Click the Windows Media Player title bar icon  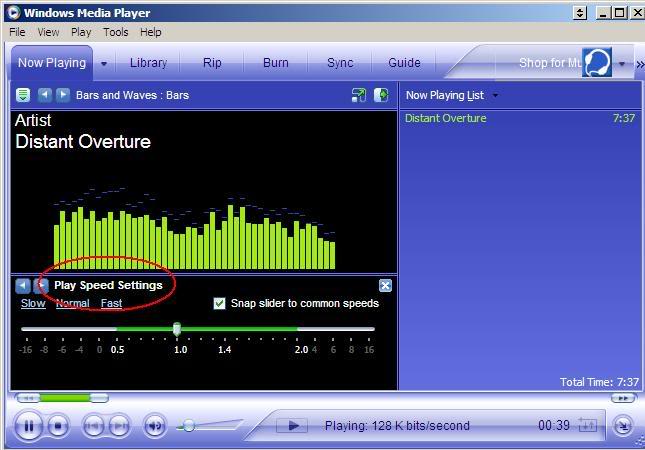click(14, 13)
